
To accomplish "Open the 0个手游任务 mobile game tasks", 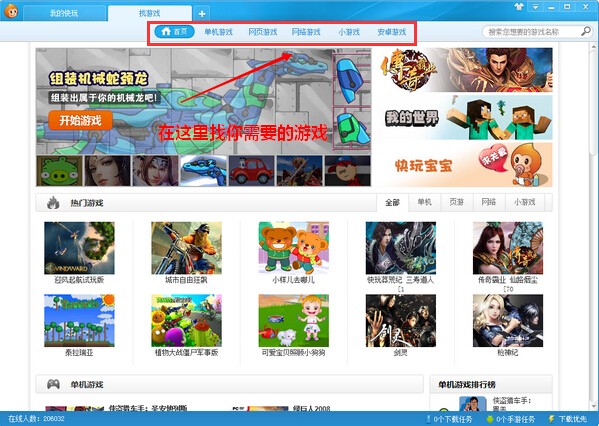I will (511, 419).
